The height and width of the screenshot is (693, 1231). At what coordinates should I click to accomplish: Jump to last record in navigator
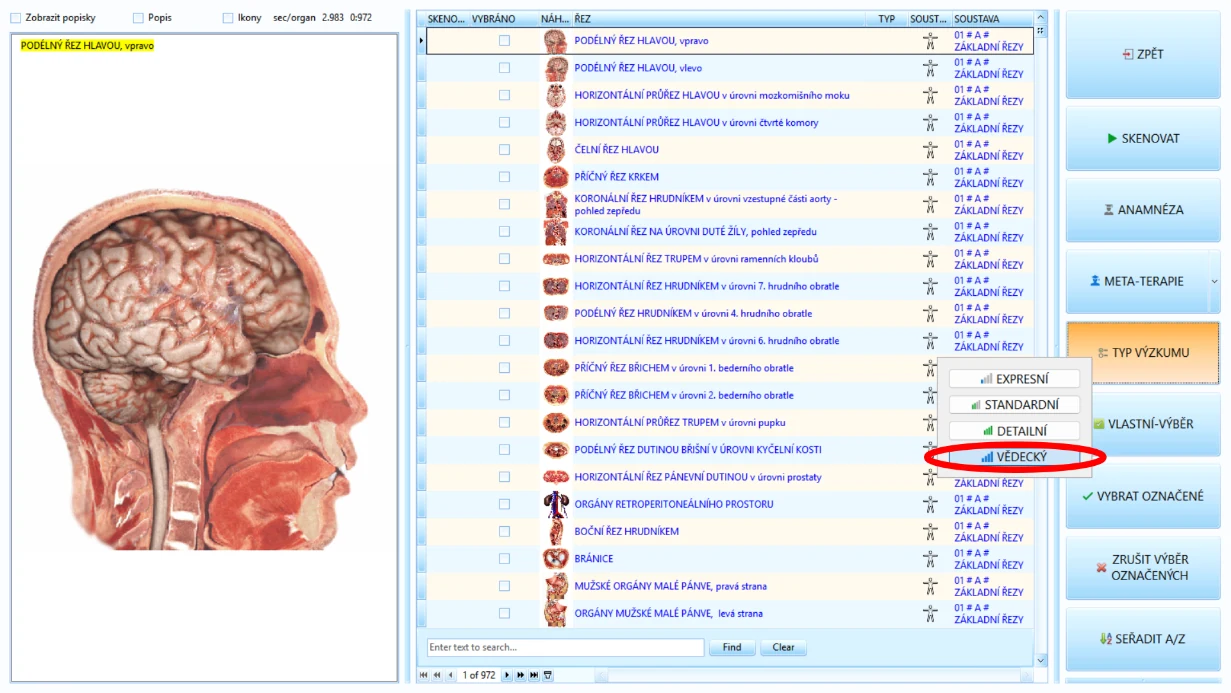click(534, 676)
